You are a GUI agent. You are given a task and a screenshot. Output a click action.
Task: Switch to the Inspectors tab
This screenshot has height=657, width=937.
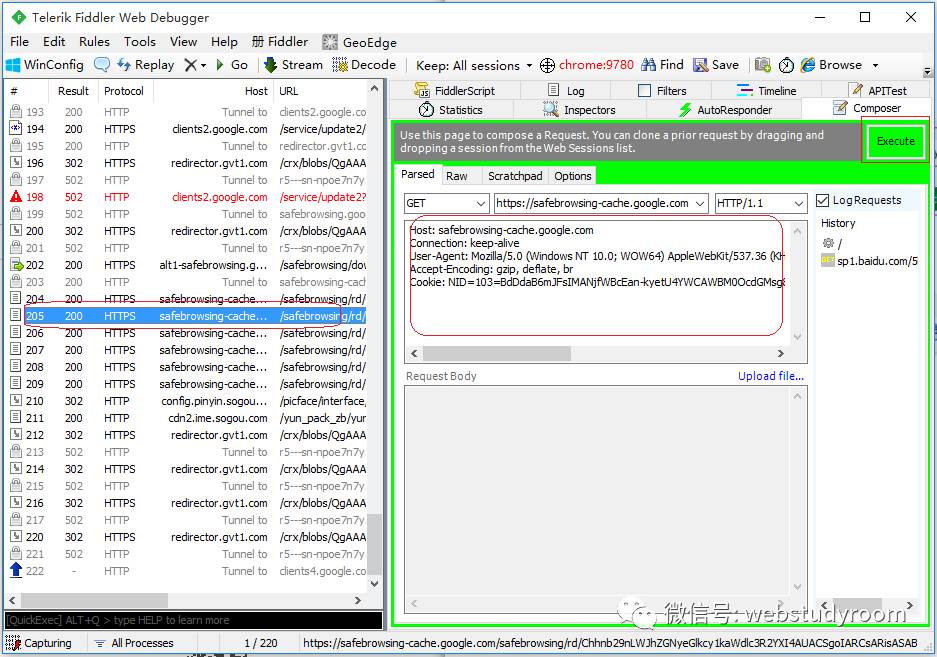coord(579,110)
